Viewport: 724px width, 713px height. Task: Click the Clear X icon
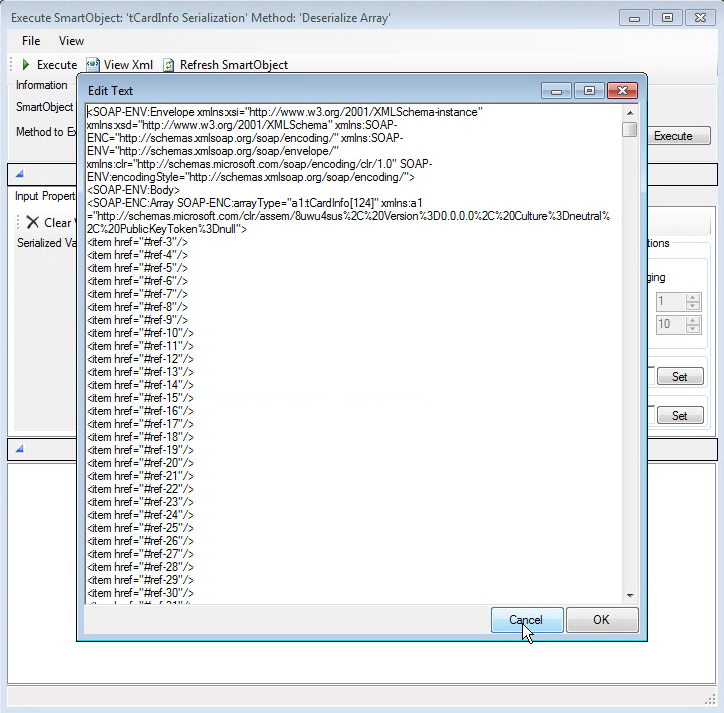[x=32, y=222]
